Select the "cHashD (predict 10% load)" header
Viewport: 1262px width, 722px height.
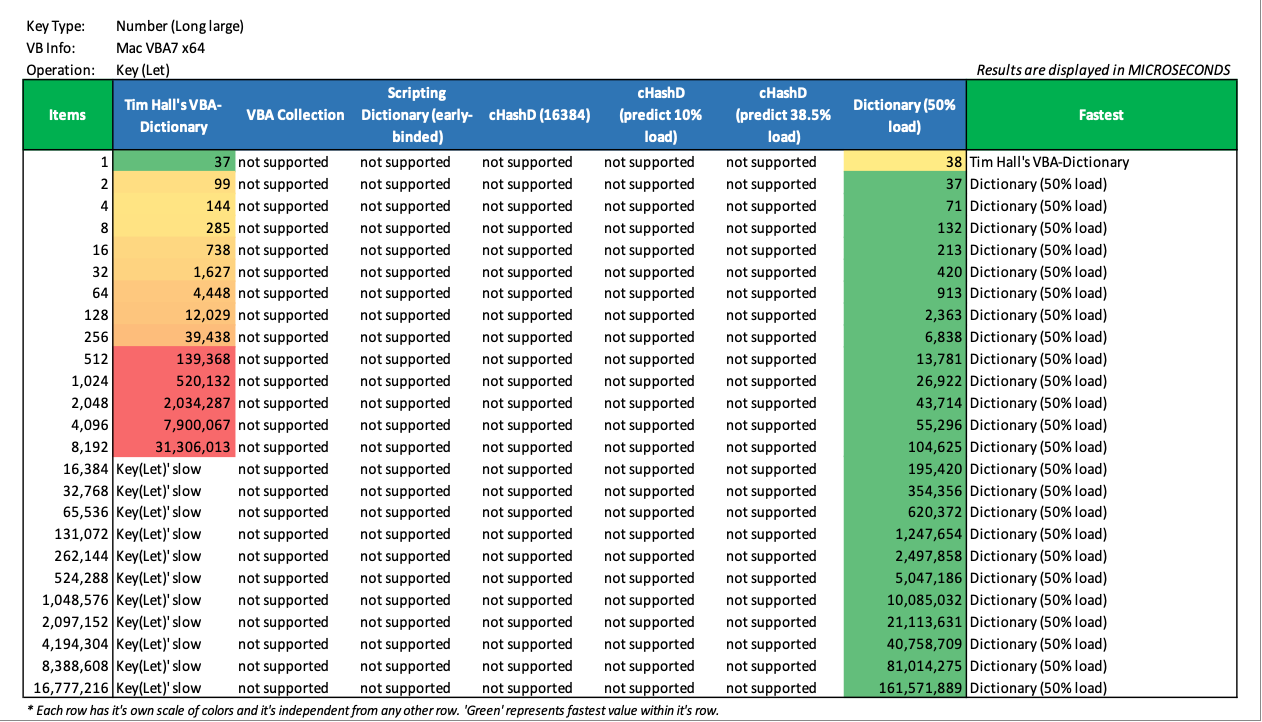[x=661, y=115]
